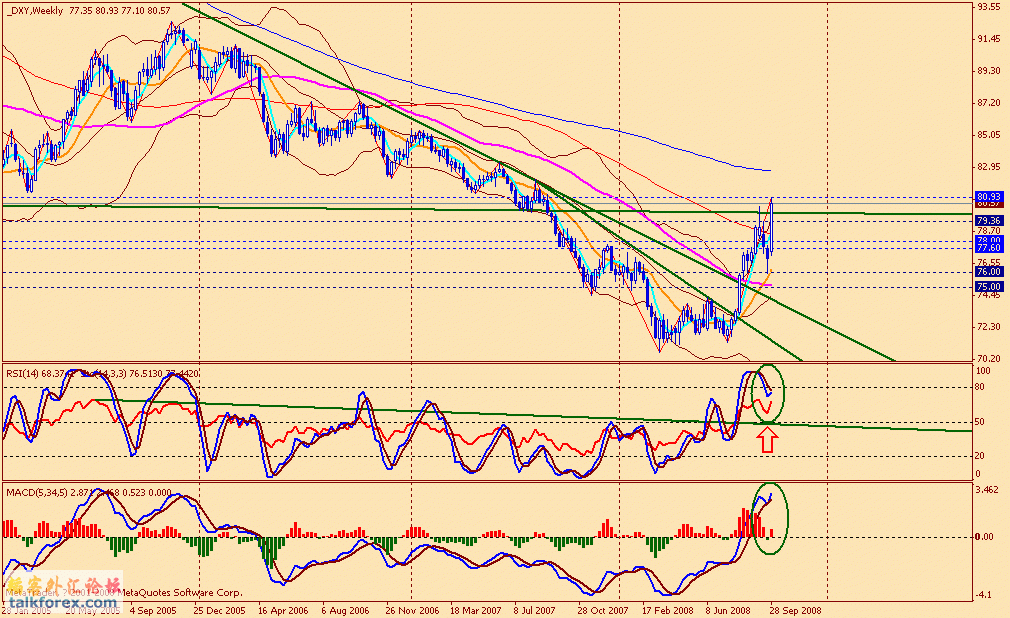1010x618 pixels.
Task: Click the 89.30 price axis label
Action: [x=989, y=71]
